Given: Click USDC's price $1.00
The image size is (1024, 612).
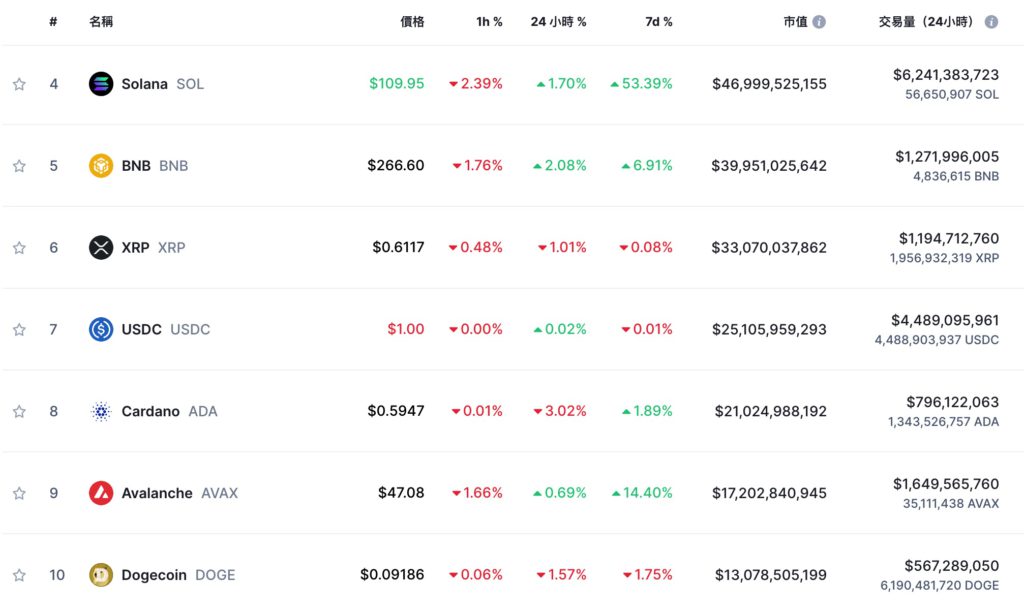Looking at the screenshot, I should tap(406, 329).
